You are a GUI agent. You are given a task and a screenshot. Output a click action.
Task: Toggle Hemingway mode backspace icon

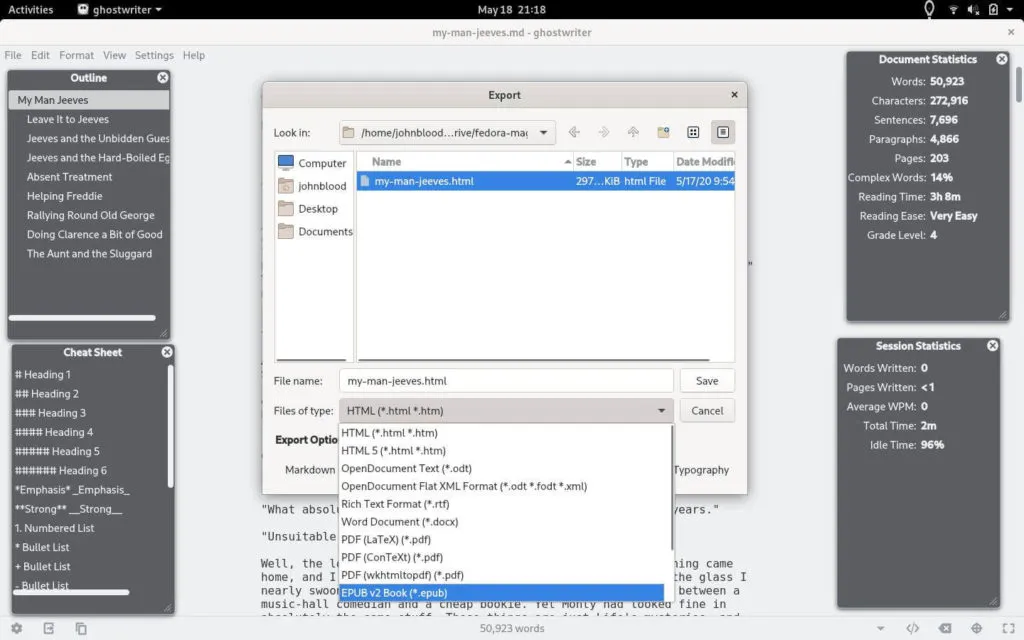click(x=944, y=628)
